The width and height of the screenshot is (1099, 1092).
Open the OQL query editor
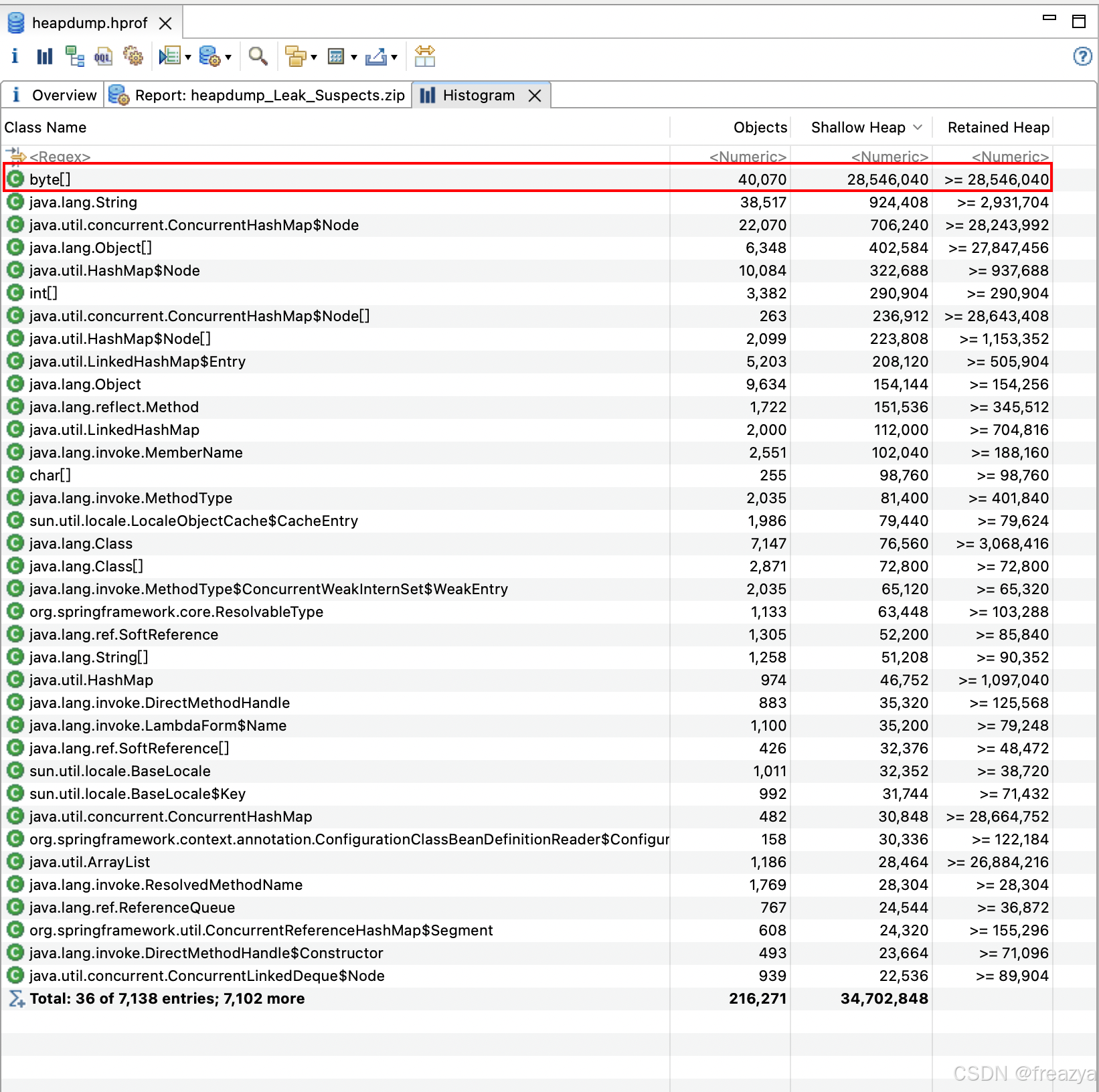click(104, 57)
